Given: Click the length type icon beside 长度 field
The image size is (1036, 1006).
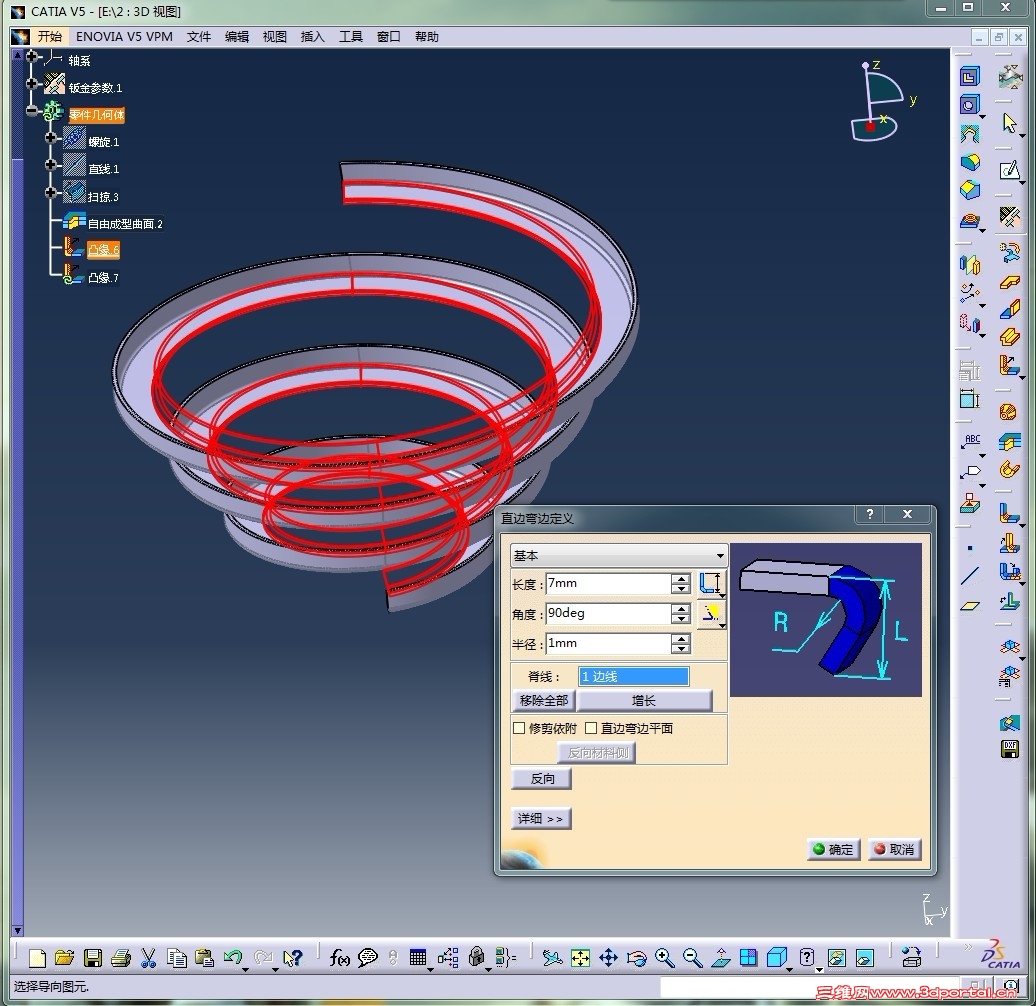Looking at the screenshot, I should 710,583.
